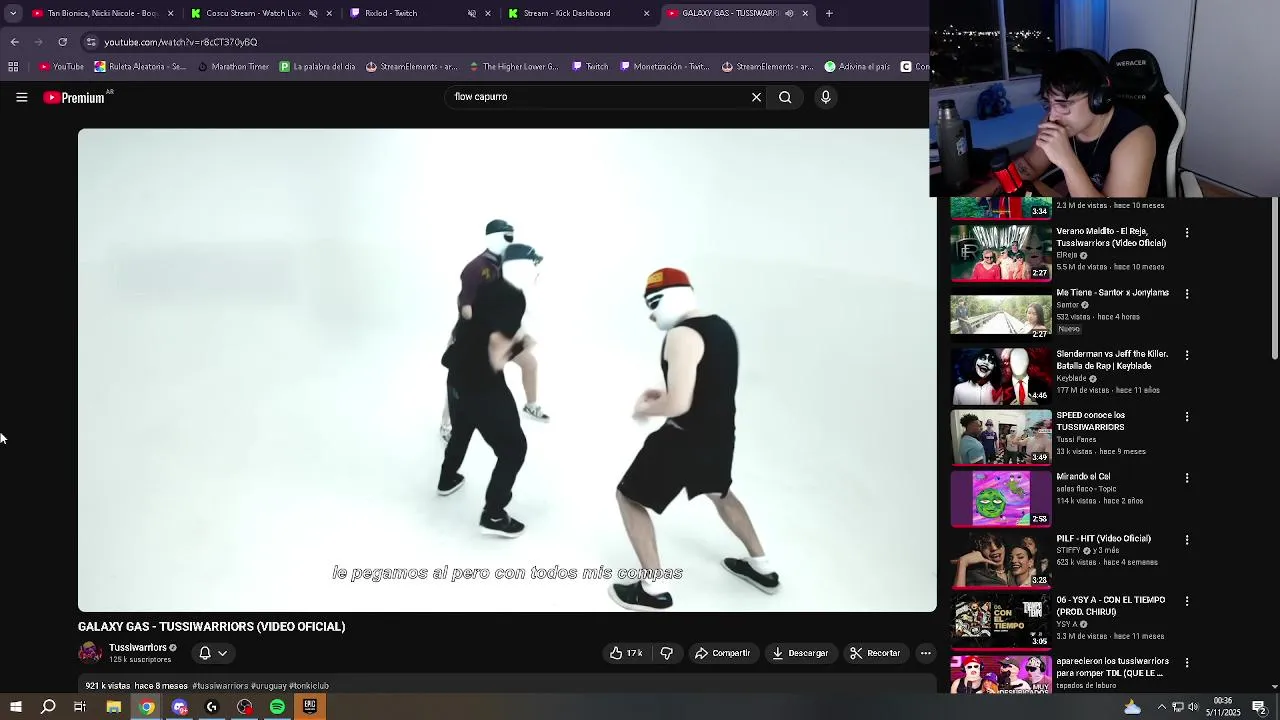Open Spotify from the taskbar

click(x=277, y=707)
